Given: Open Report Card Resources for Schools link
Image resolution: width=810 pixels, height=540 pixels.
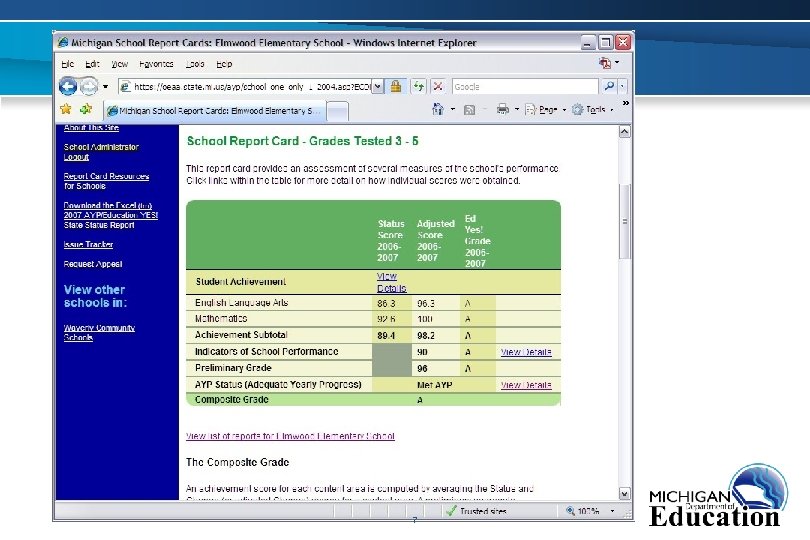Looking at the screenshot, I should [106, 181].
